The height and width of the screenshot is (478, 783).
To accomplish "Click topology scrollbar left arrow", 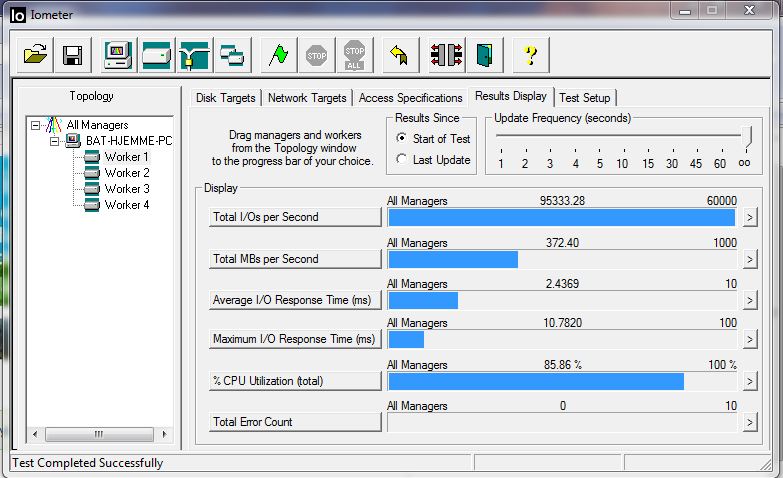I will (x=35, y=434).
